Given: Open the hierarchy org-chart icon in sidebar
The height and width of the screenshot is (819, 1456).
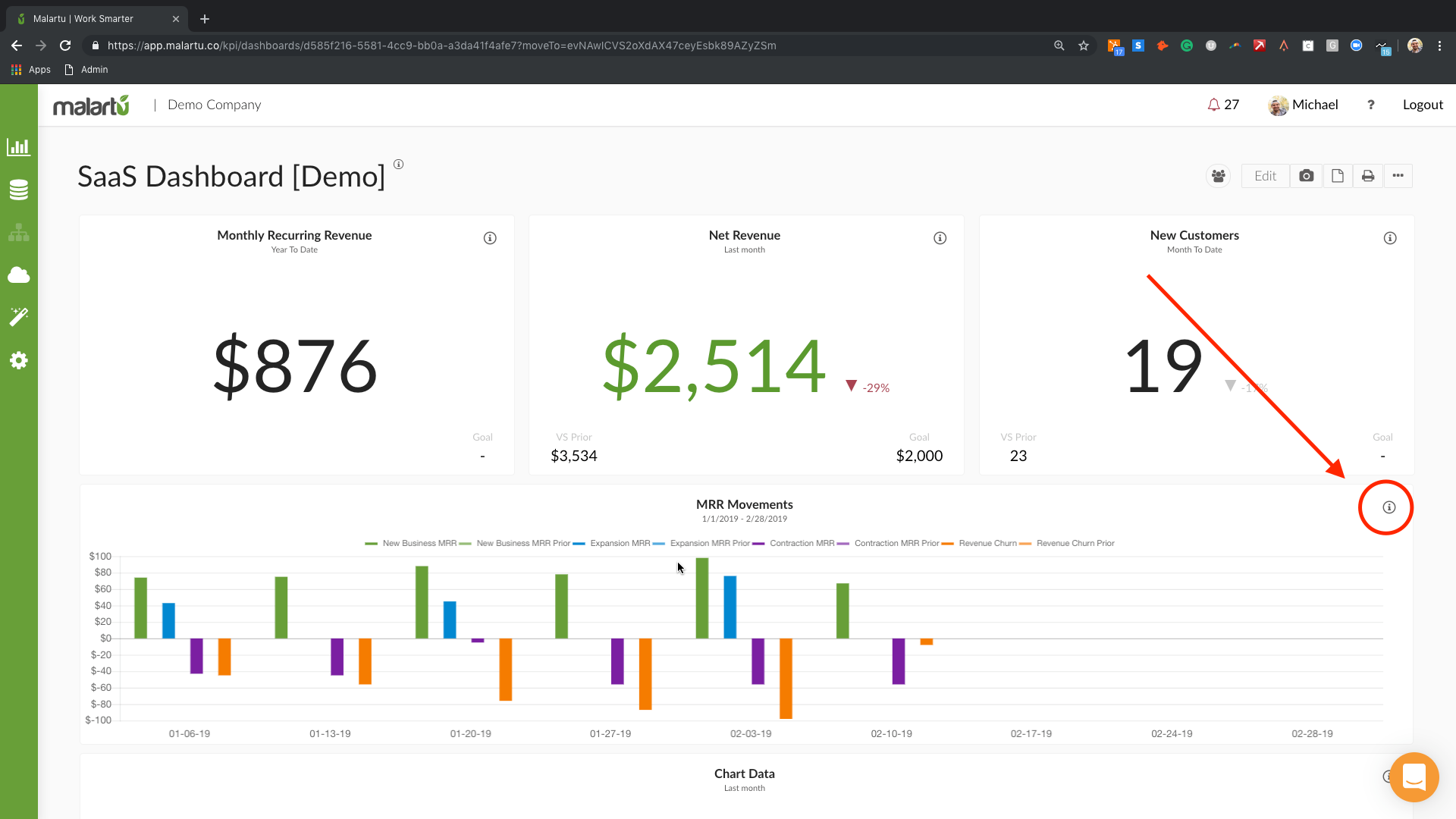Looking at the screenshot, I should (18, 233).
